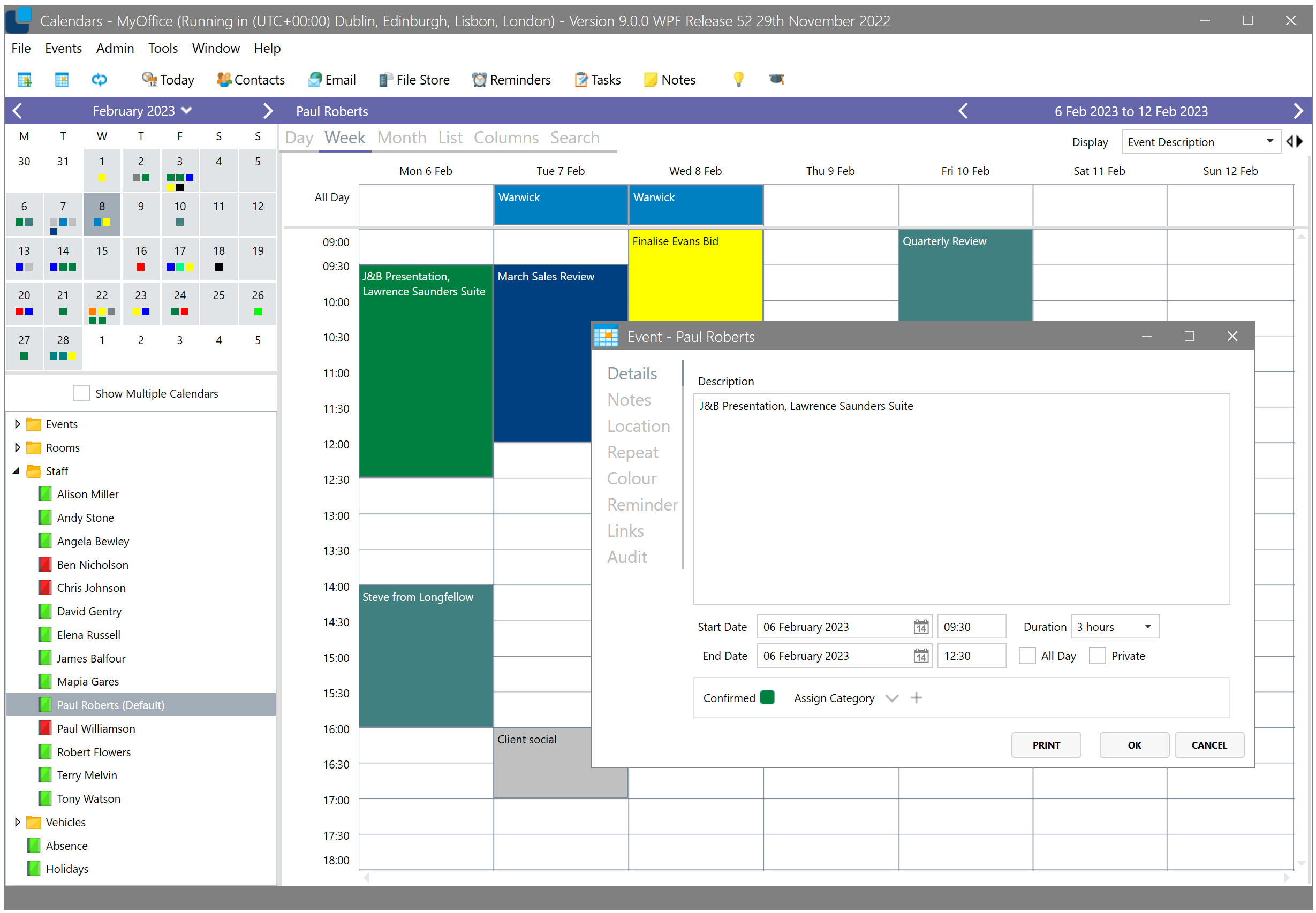Expand the Rooms folder in tree
The width and height of the screenshot is (1316, 913).
point(17,448)
